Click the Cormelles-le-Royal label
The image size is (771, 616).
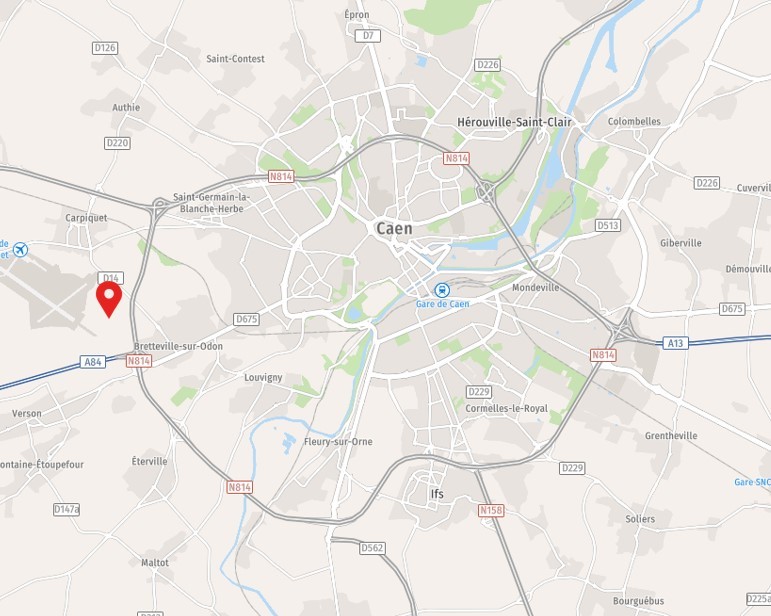(x=506, y=409)
